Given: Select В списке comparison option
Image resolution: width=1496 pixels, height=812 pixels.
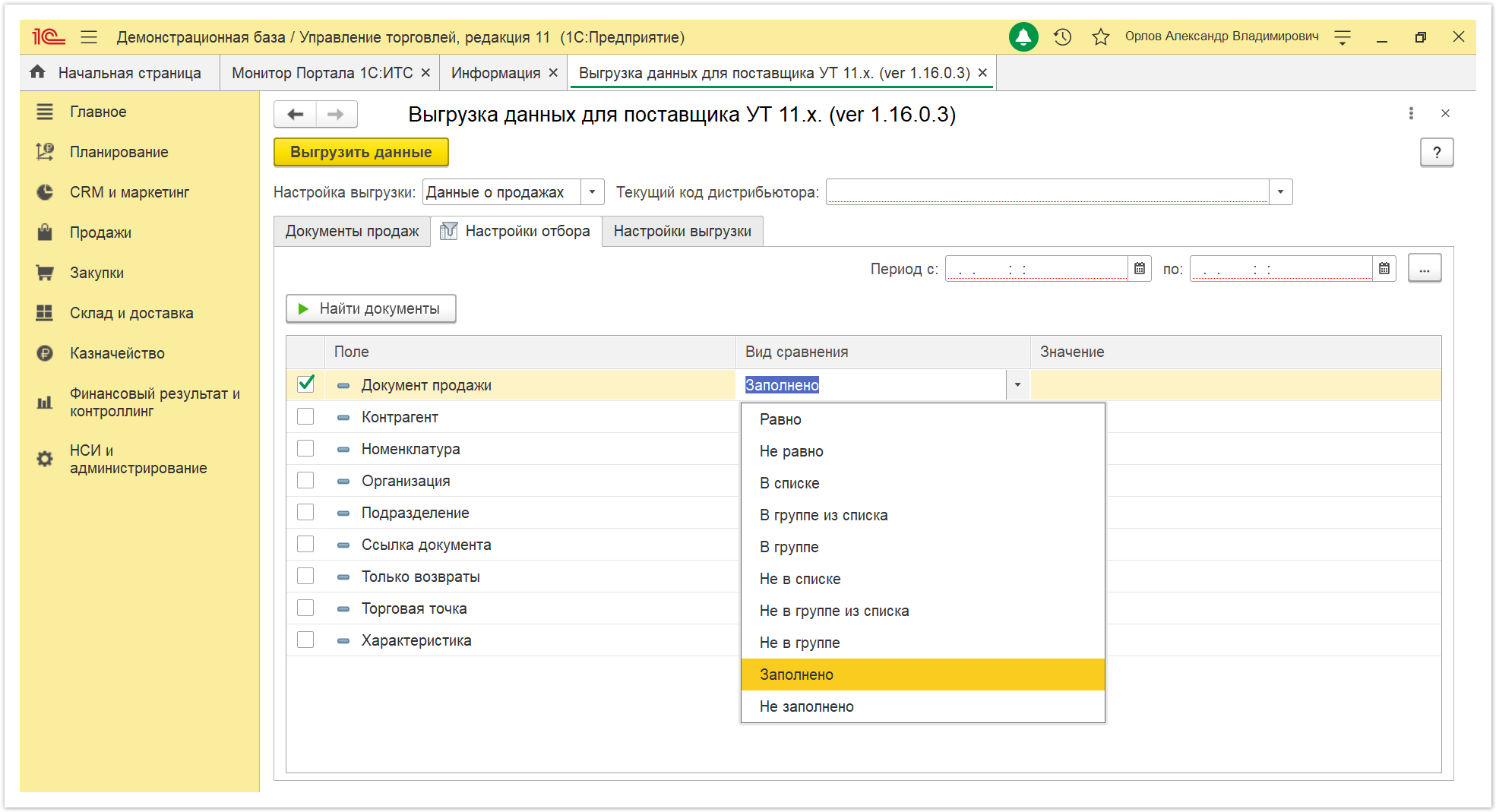Looking at the screenshot, I should tap(922, 483).
